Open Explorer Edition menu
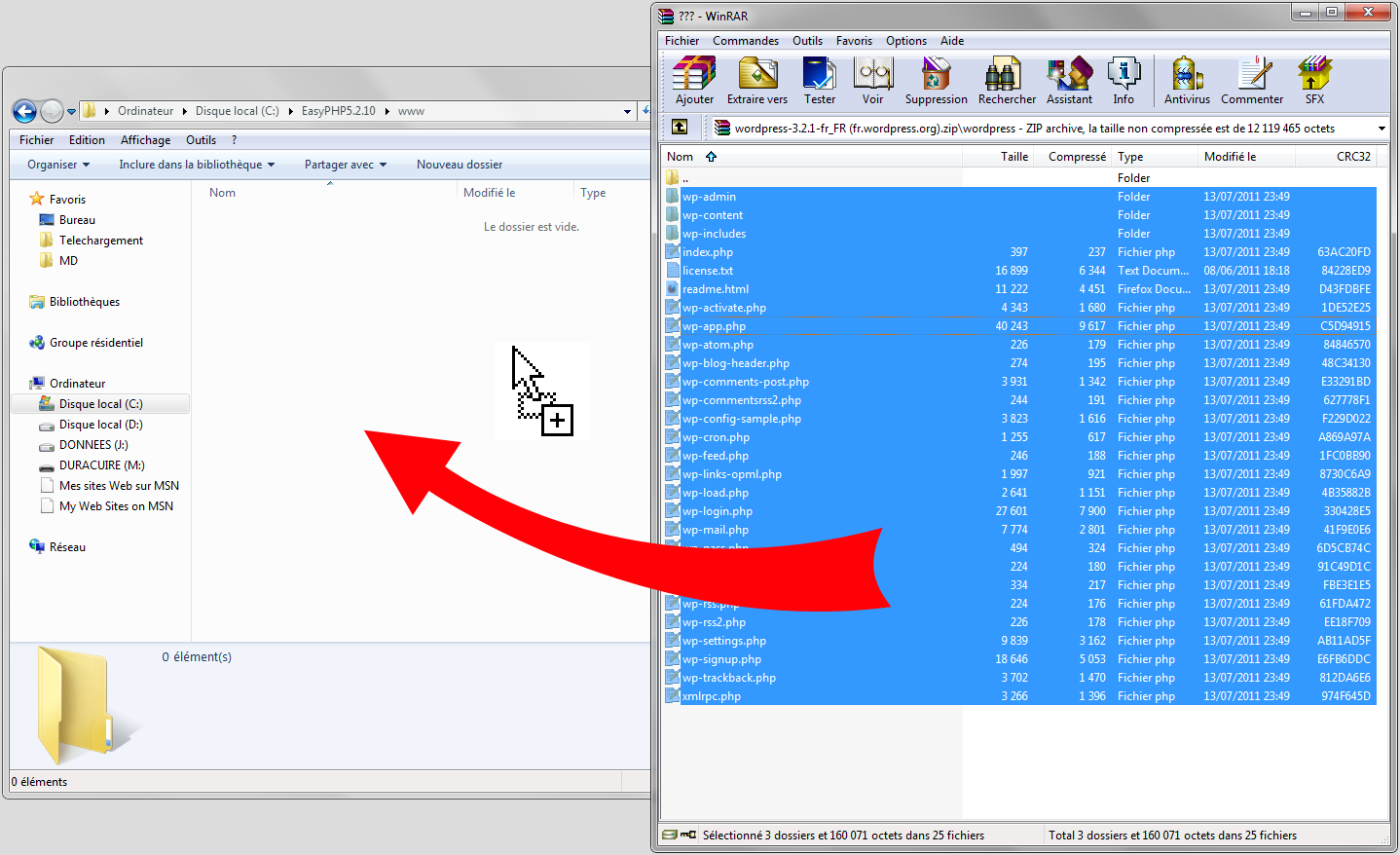 [x=87, y=140]
